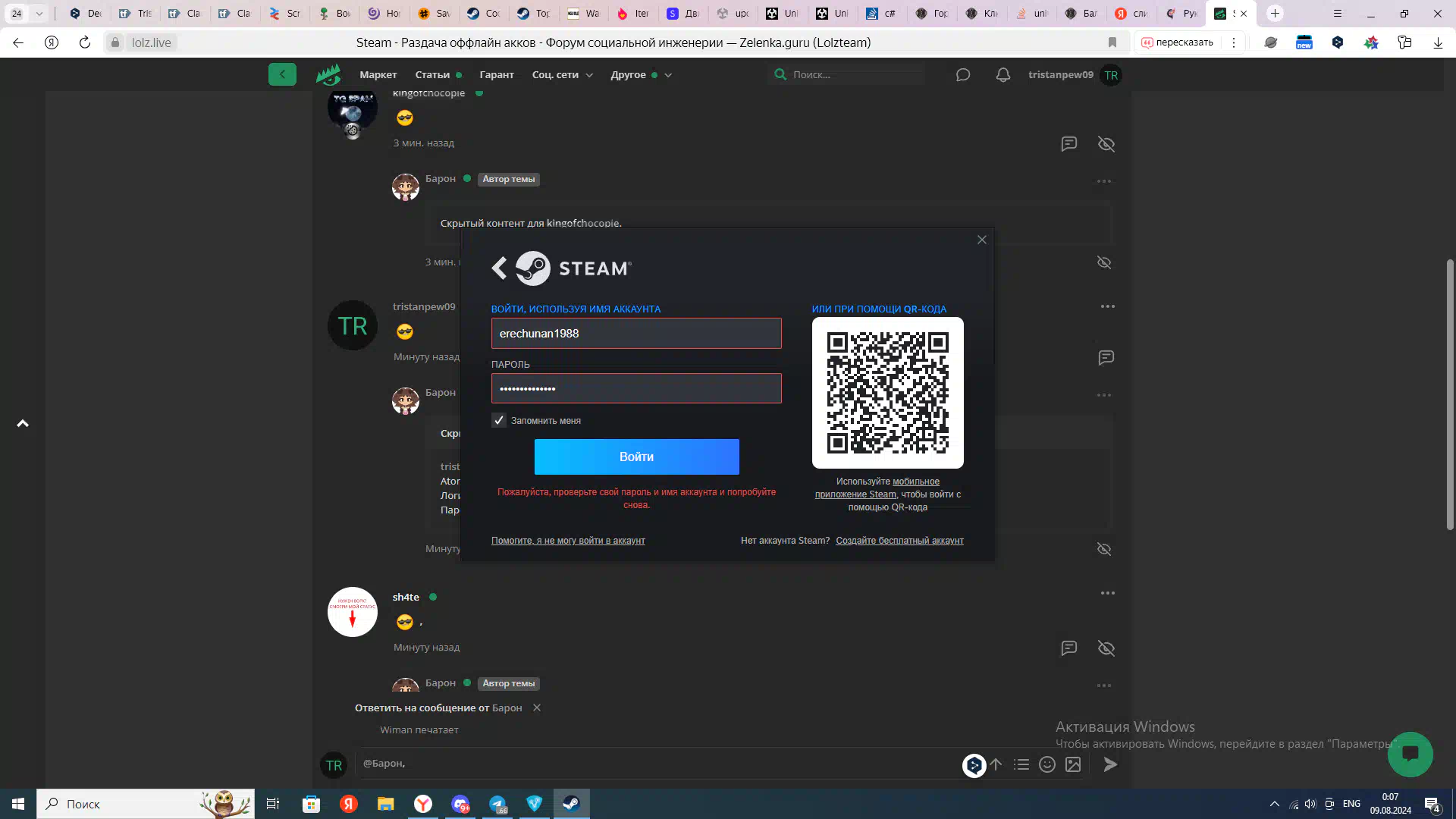The width and height of the screenshot is (1456, 819).
Task: Toggle the Запомнить меня checkbox
Action: pyautogui.click(x=499, y=420)
